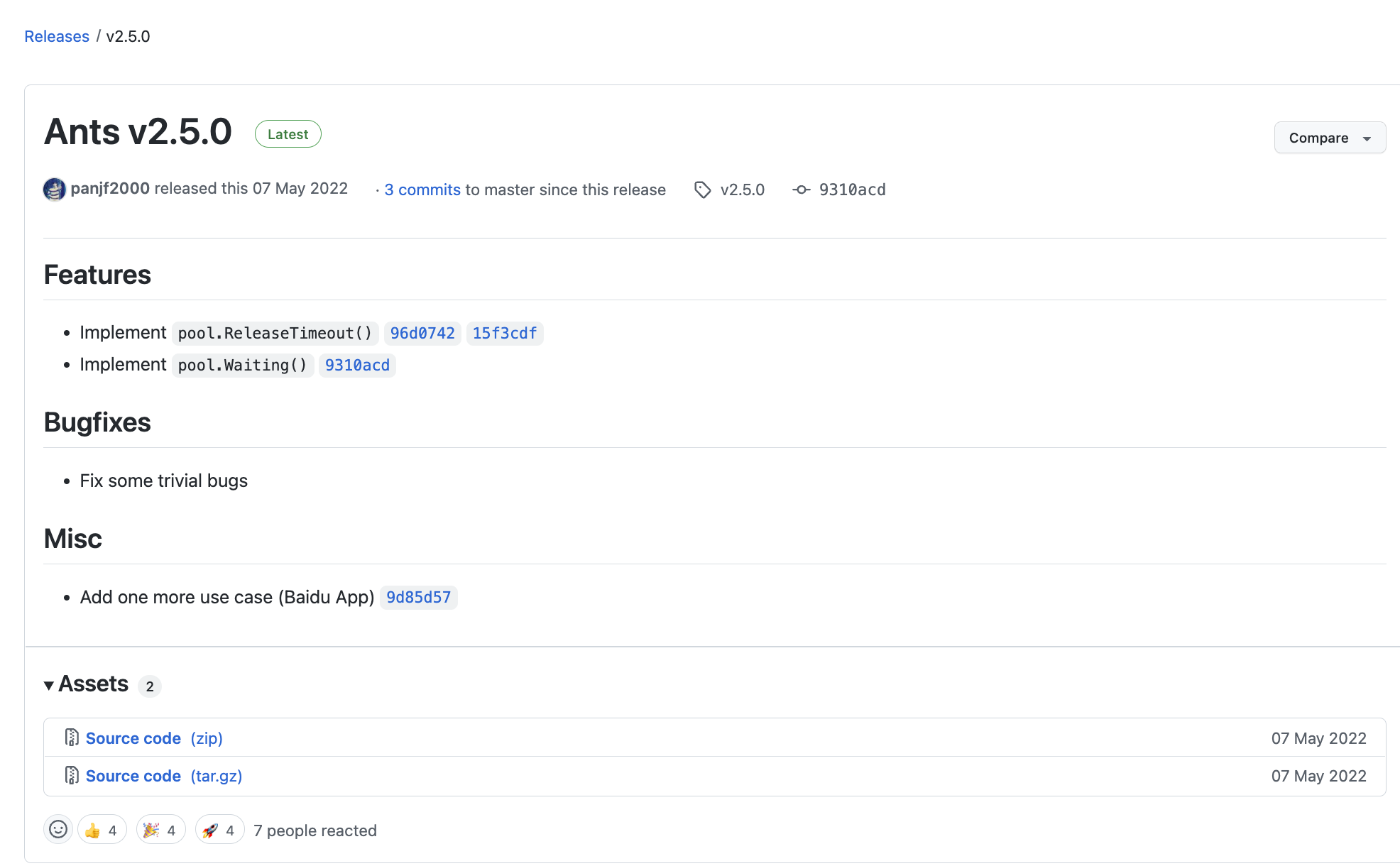Toggle the rocket reaction
Screen dimensions: 1400x866
pos(219,830)
